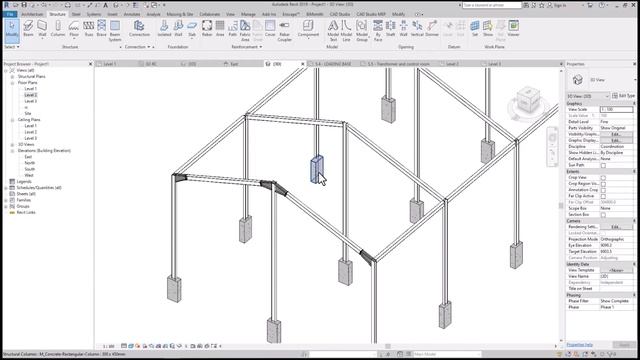The image size is (640, 360).
Task: Click the ViewCube in the 3D view
Action: [x=528, y=100]
